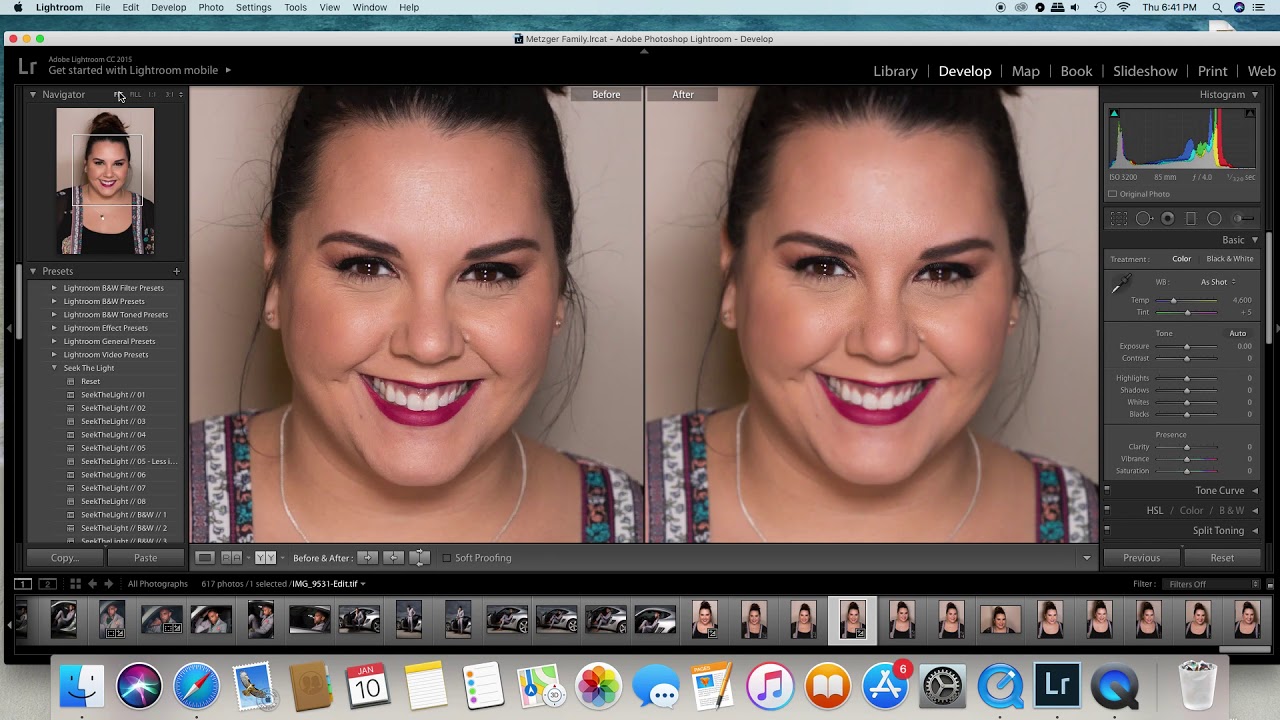Collapse the Histogram panel

click(1255, 94)
